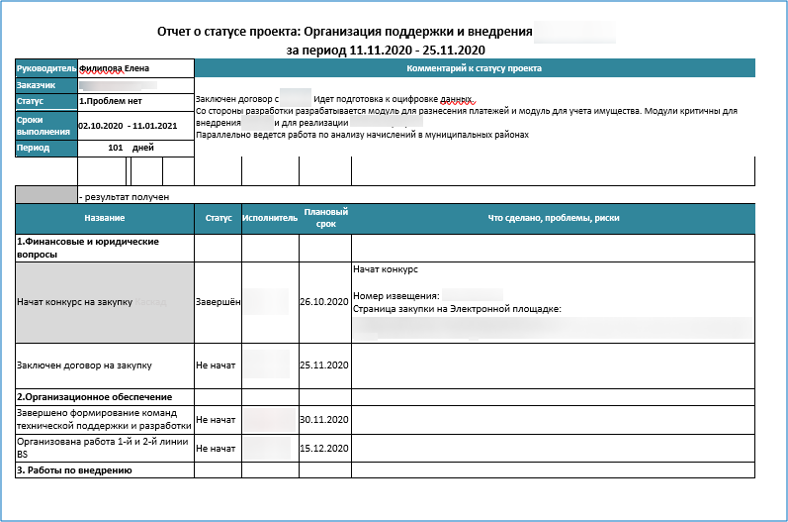Image resolution: width=788 pixels, height=522 pixels.
Task: Click section '2.Организационное обеспечение'
Action: point(105,397)
